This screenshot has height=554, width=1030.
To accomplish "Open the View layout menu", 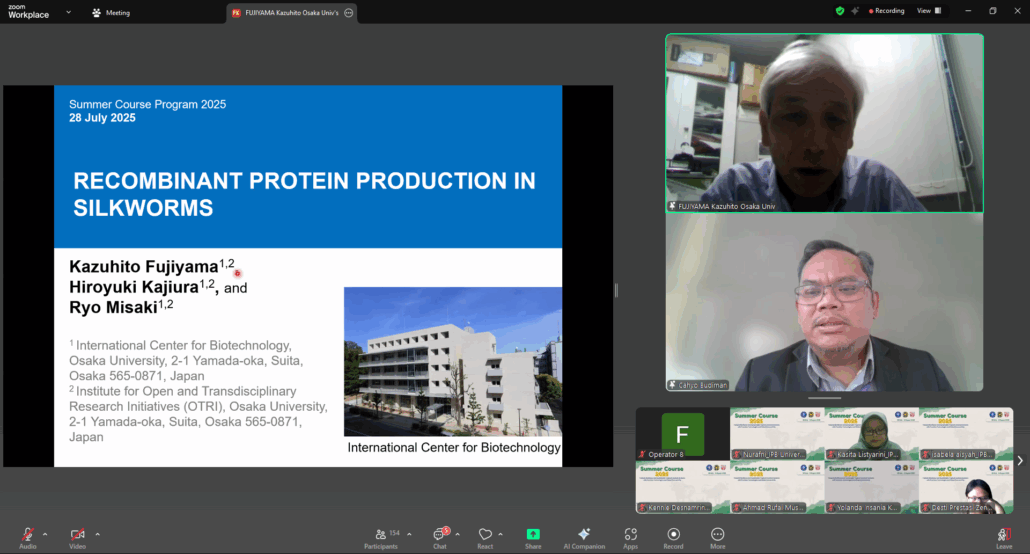I will [x=927, y=11].
